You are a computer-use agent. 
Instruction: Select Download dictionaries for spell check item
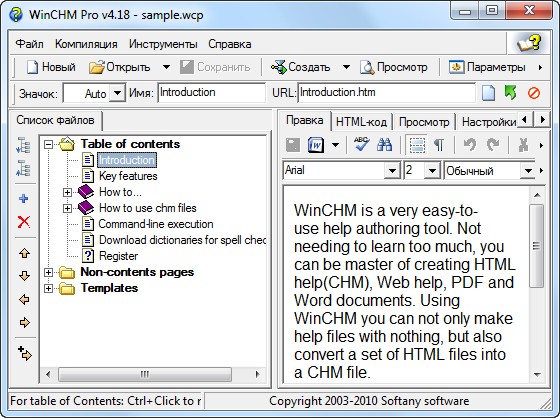coord(182,240)
